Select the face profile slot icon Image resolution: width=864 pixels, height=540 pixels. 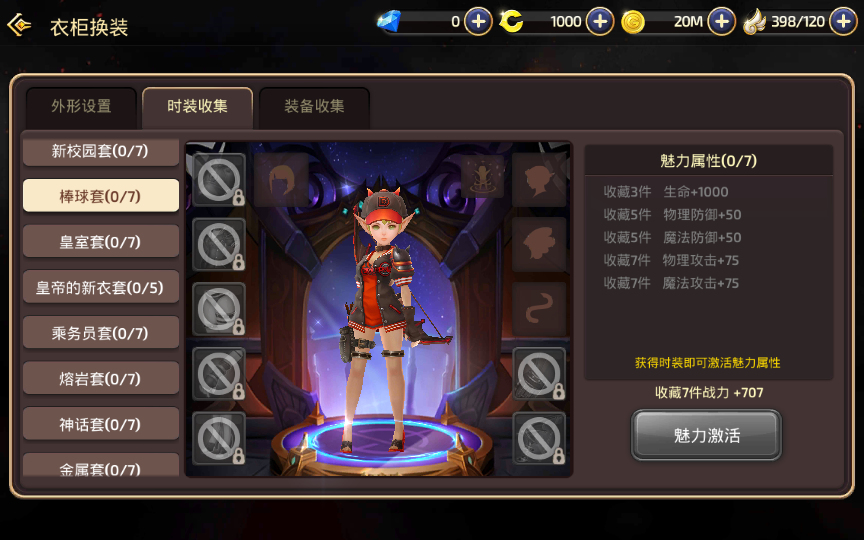[x=539, y=180]
